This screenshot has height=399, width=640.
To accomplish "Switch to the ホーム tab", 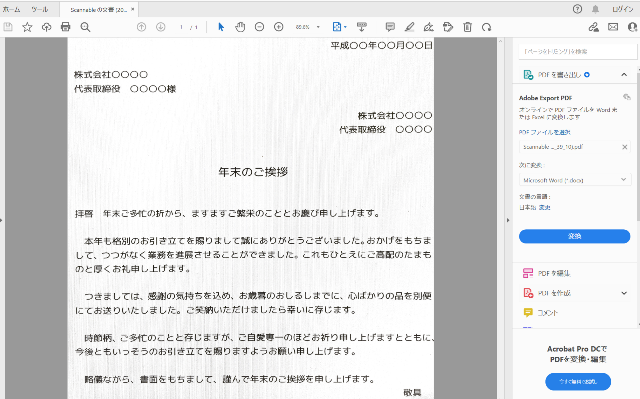I will coord(11,9).
